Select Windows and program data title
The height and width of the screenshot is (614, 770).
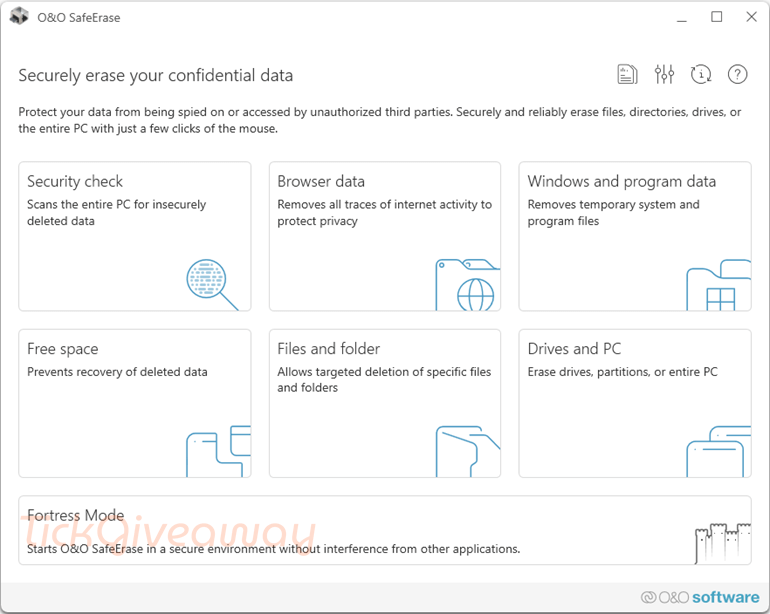tap(621, 181)
